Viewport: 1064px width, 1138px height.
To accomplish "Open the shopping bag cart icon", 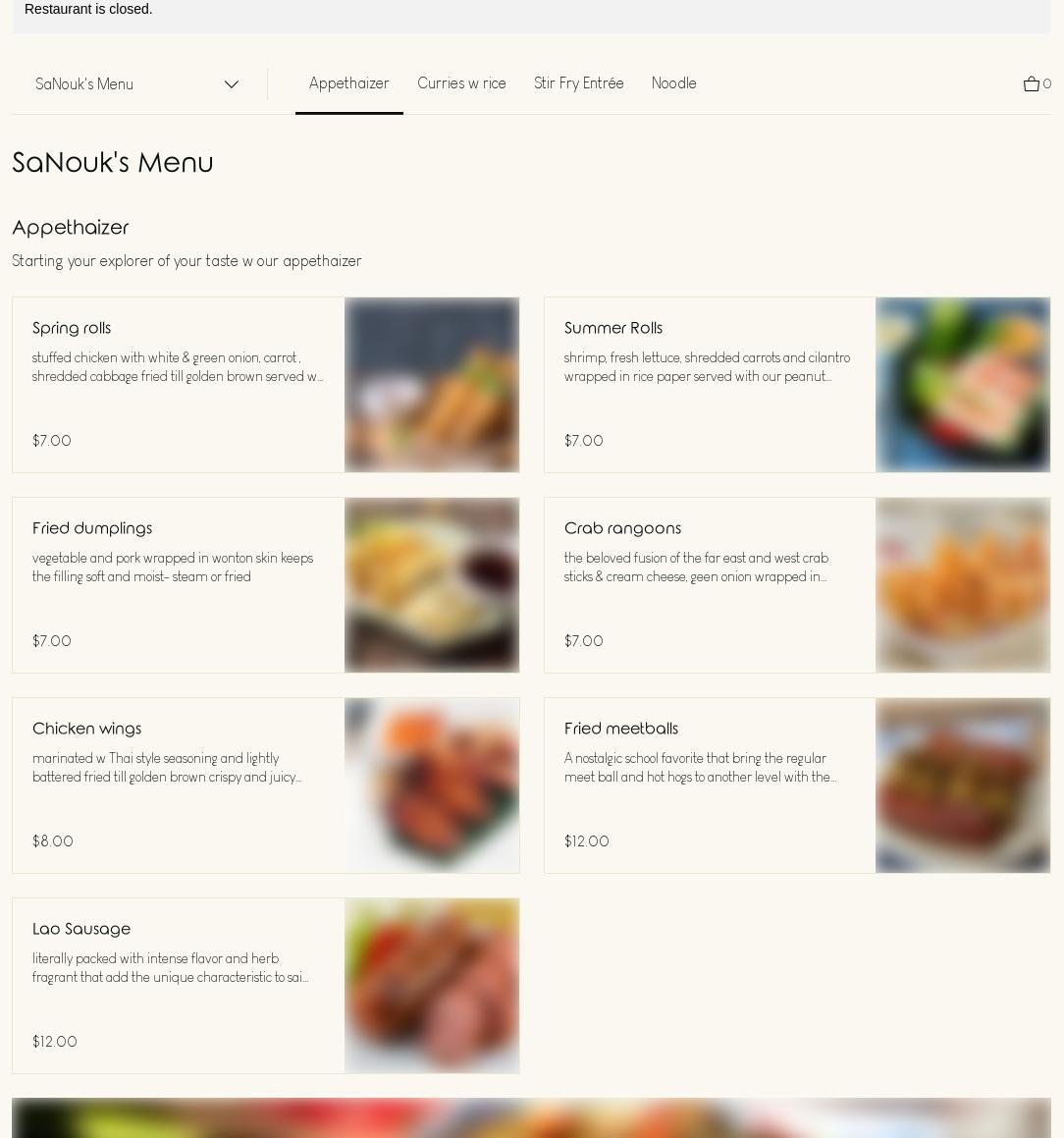I will point(1037,84).
